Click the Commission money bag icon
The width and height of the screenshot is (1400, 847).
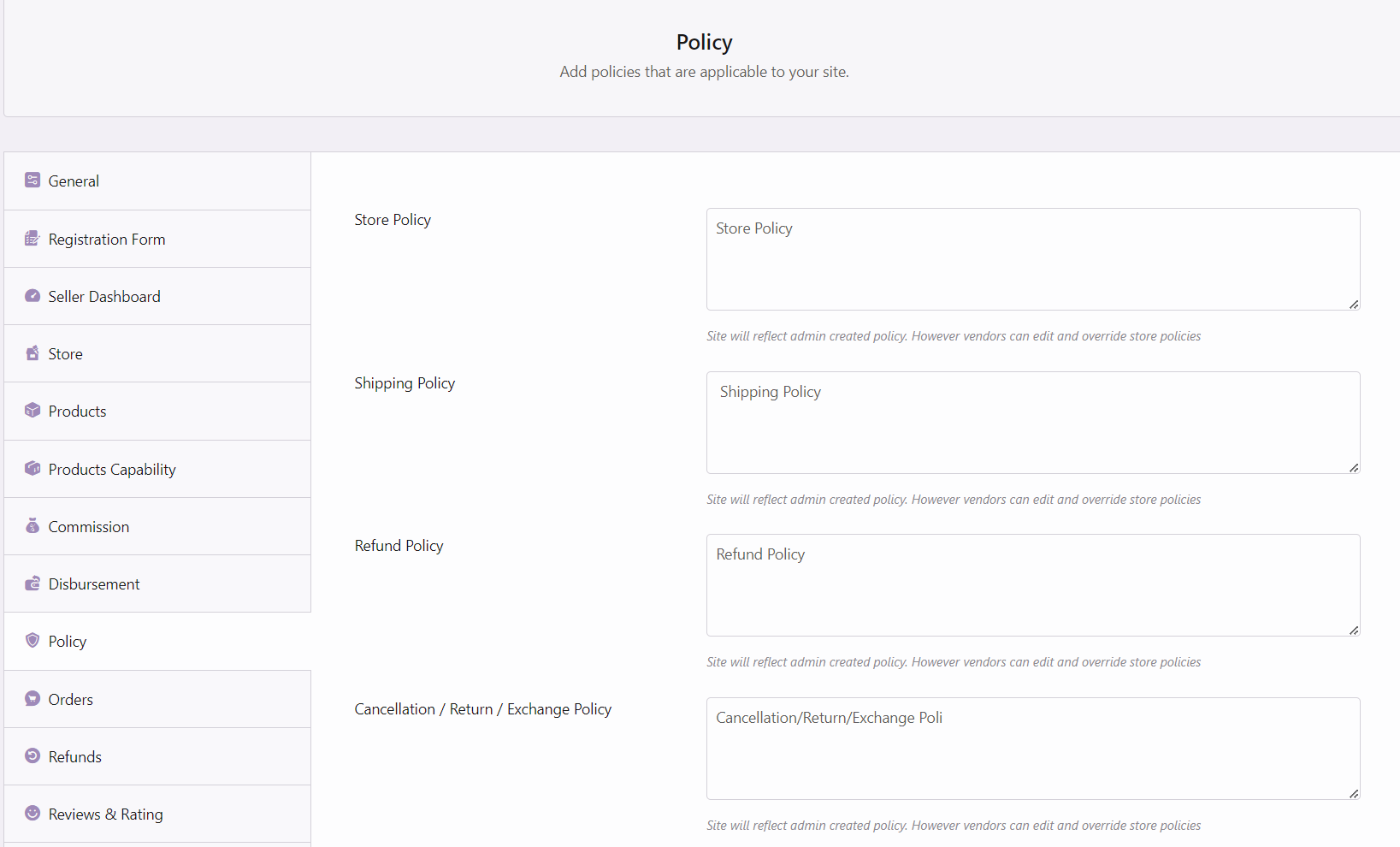click(x=32, y=526)
